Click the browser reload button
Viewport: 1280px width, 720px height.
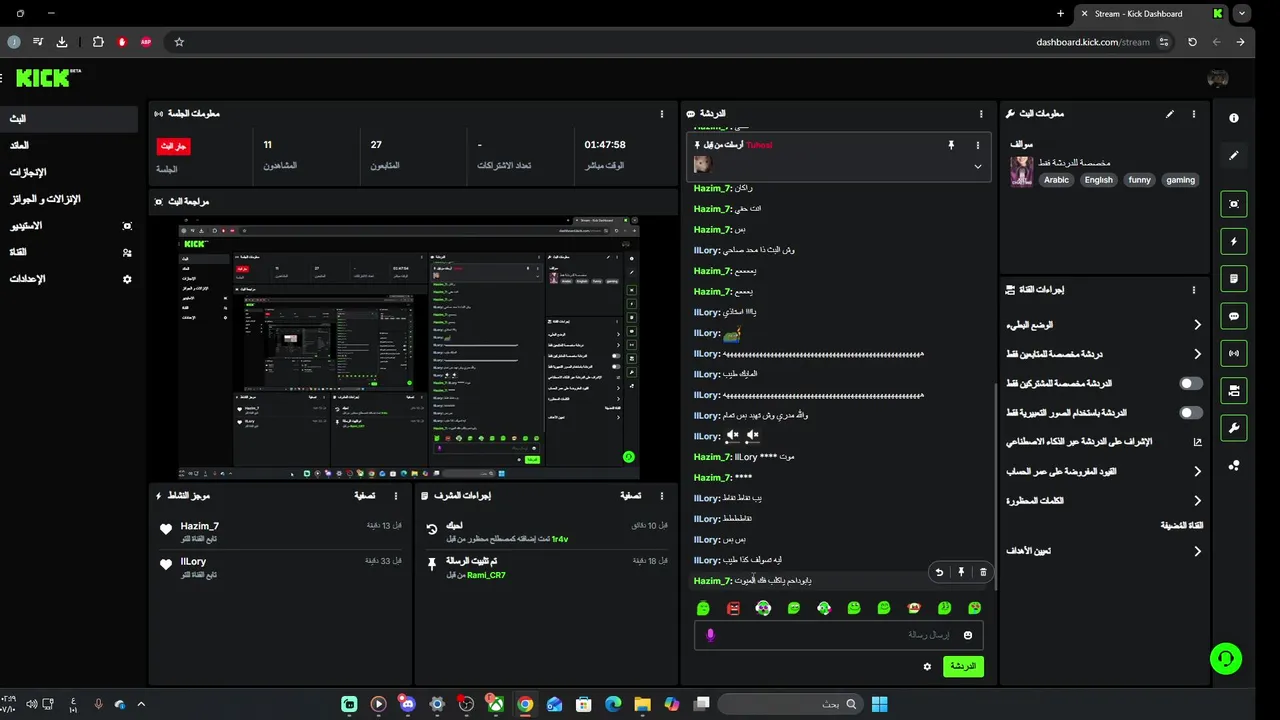point(1192,42)
